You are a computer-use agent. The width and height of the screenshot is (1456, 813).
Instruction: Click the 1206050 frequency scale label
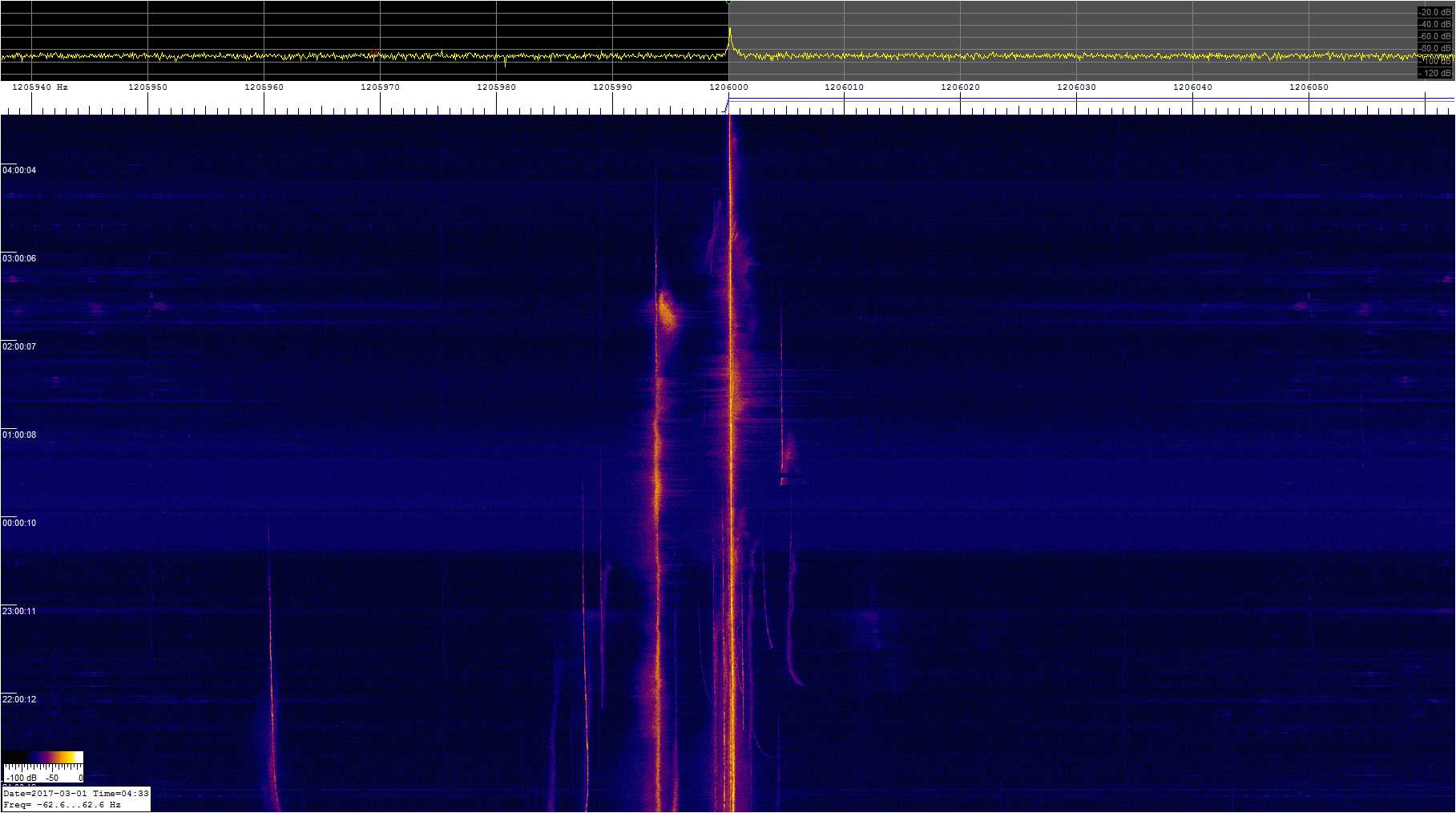click(x=1309, y=87)
